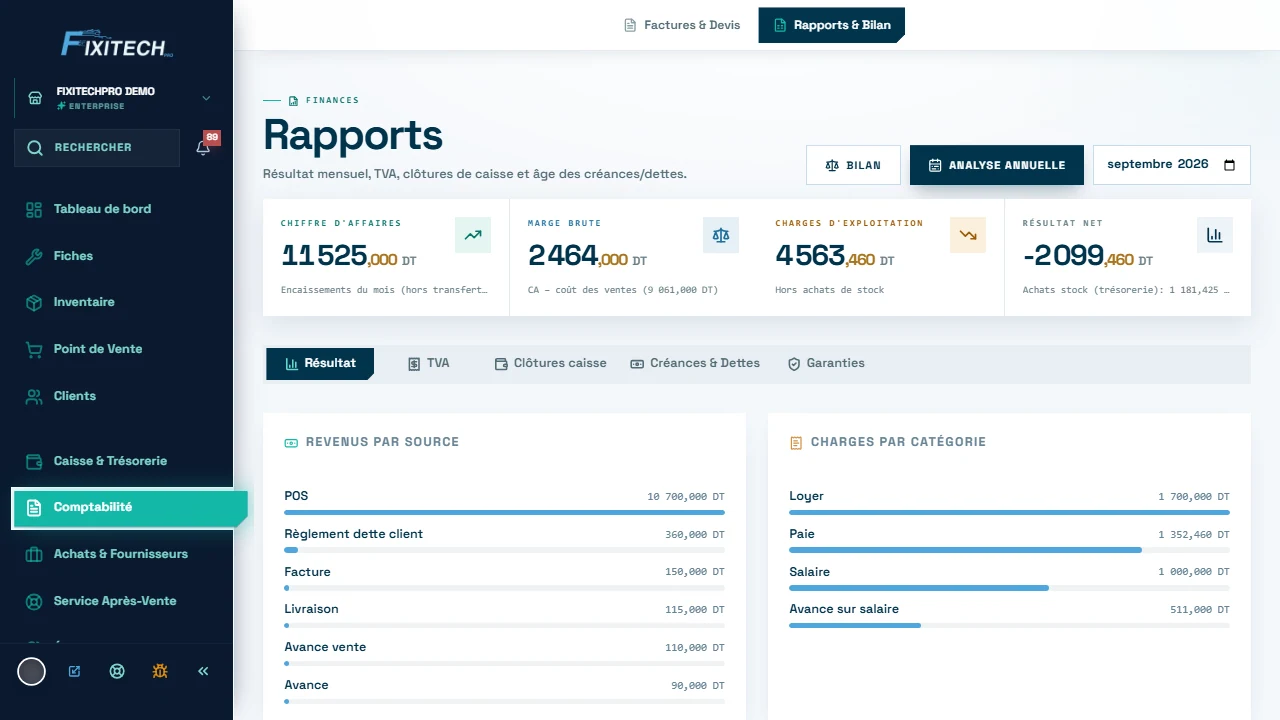Click the Finances breadcrumb label
This screenshot has width=1280, height=720.
coord(332,100)
